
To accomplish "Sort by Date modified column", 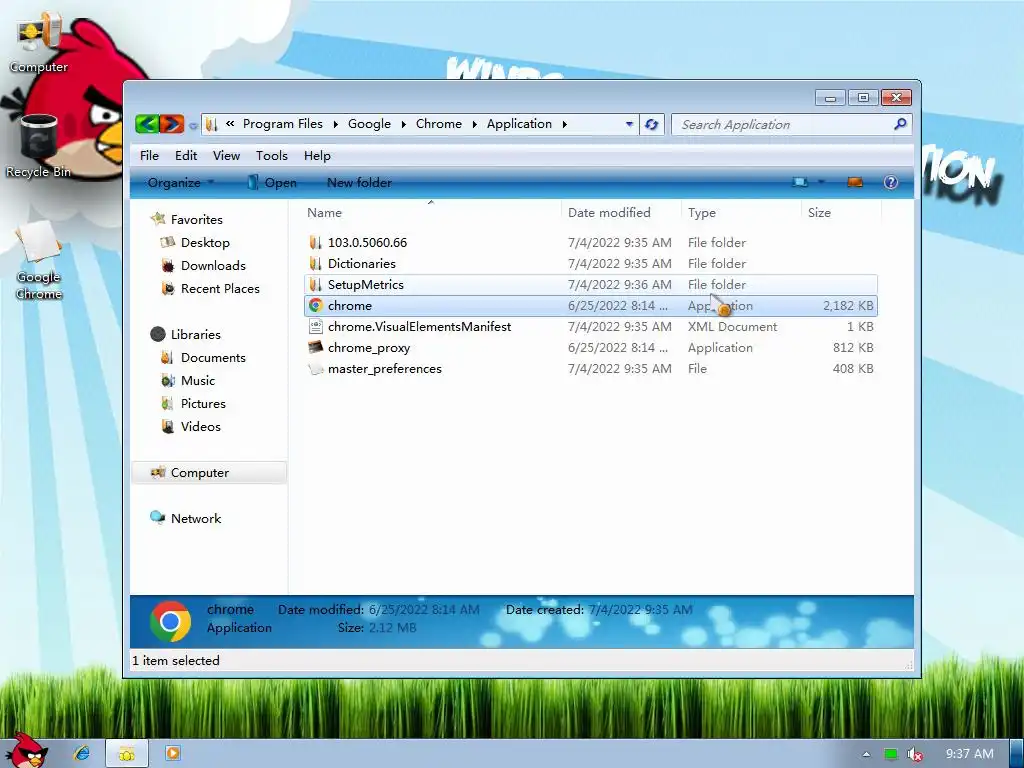I will coord(621,212).
